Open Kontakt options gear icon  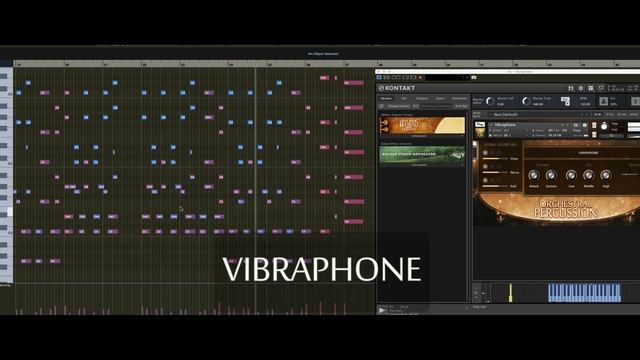click(x=581, y=88)
